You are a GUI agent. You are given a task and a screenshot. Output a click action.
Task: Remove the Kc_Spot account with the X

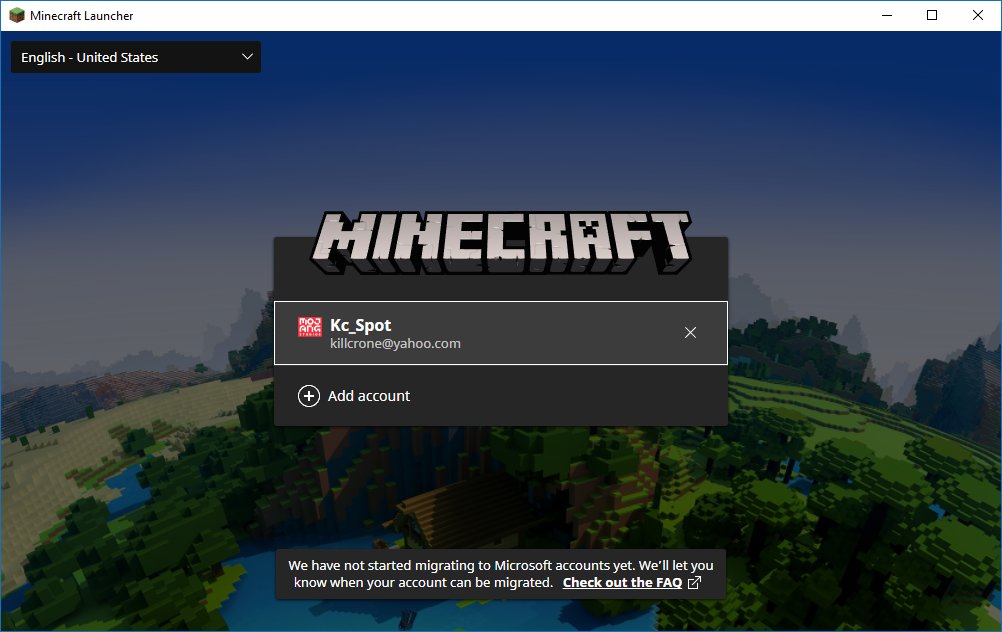[x=690, y=332]
